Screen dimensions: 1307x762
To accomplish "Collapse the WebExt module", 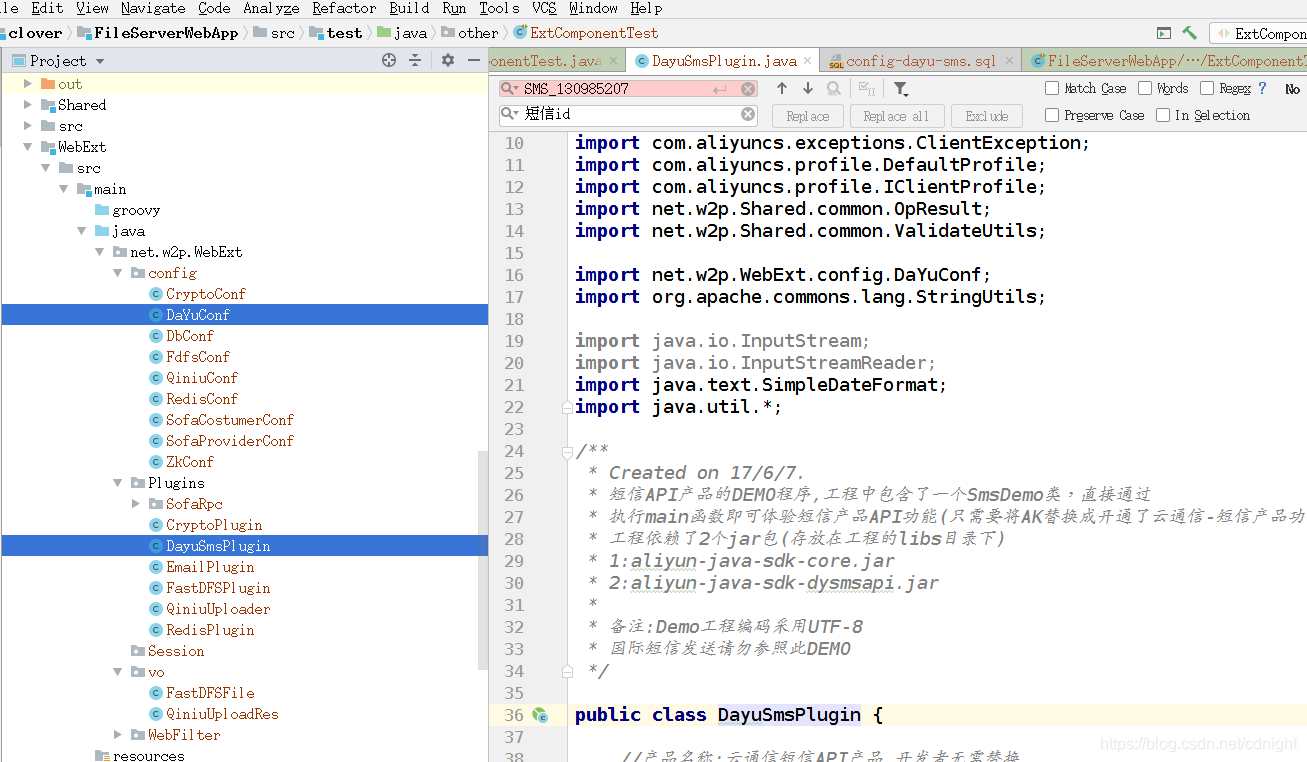I will (28, 147).
